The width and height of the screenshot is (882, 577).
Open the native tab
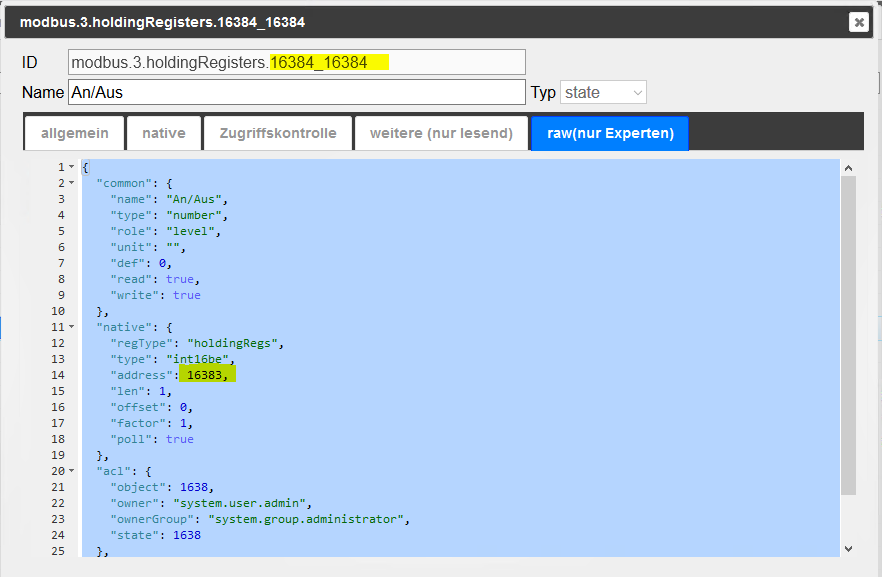163,133
